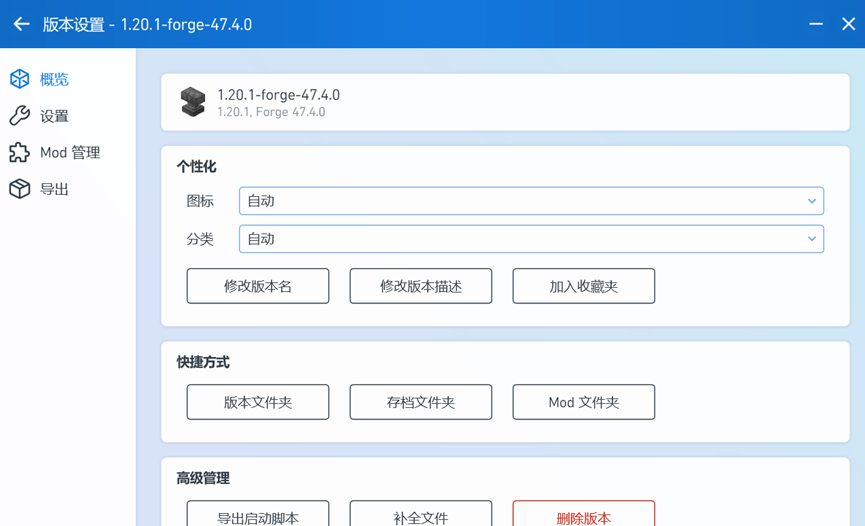Image resolution: width=865 pixels, height=526 pixels.
Task: Click the 高级管理 section heading
Action: [x=203, y=478]
